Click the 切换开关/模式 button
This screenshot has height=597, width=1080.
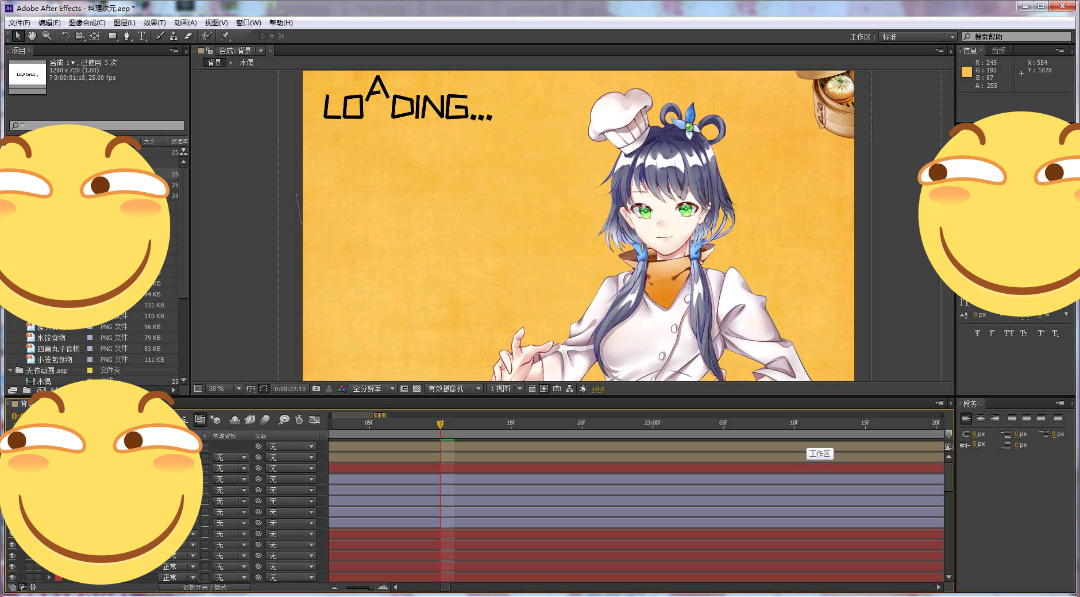(205, 587)
